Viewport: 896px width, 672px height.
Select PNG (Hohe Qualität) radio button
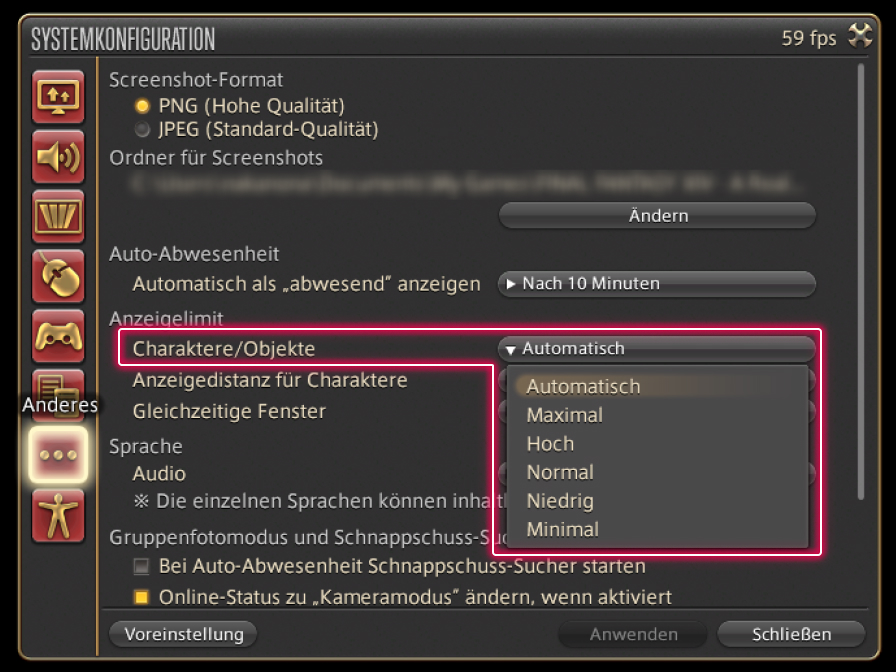click(142, 106)
